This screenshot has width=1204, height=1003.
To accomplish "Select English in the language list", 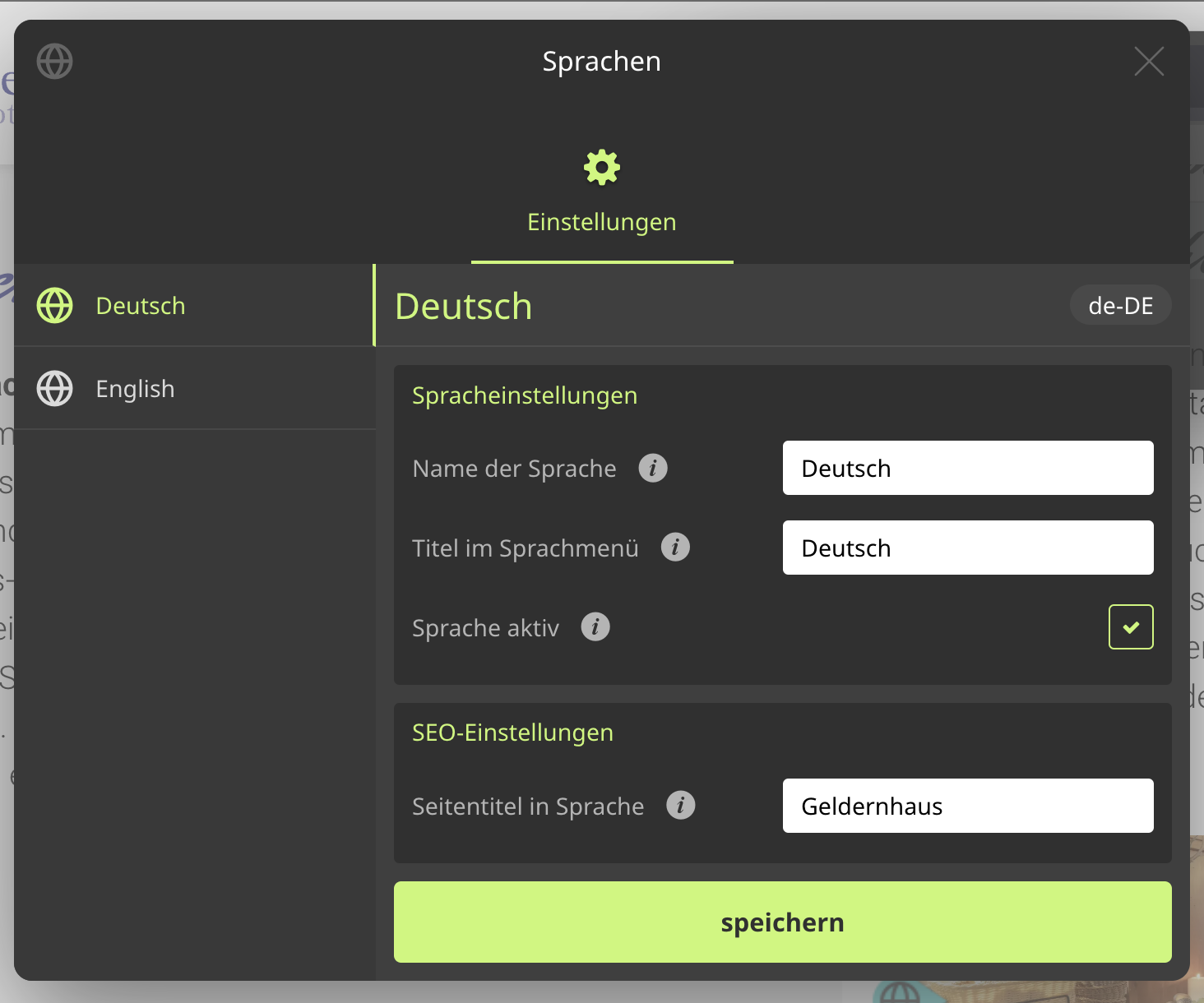I will (x=136, y=389).
